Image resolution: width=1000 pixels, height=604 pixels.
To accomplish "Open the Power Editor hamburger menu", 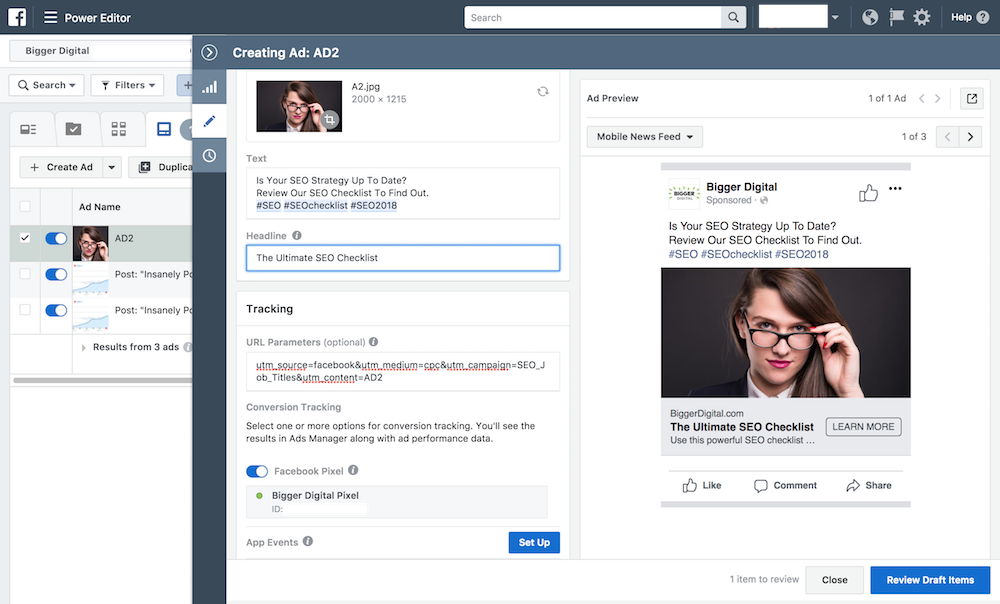I will (50, 17).
